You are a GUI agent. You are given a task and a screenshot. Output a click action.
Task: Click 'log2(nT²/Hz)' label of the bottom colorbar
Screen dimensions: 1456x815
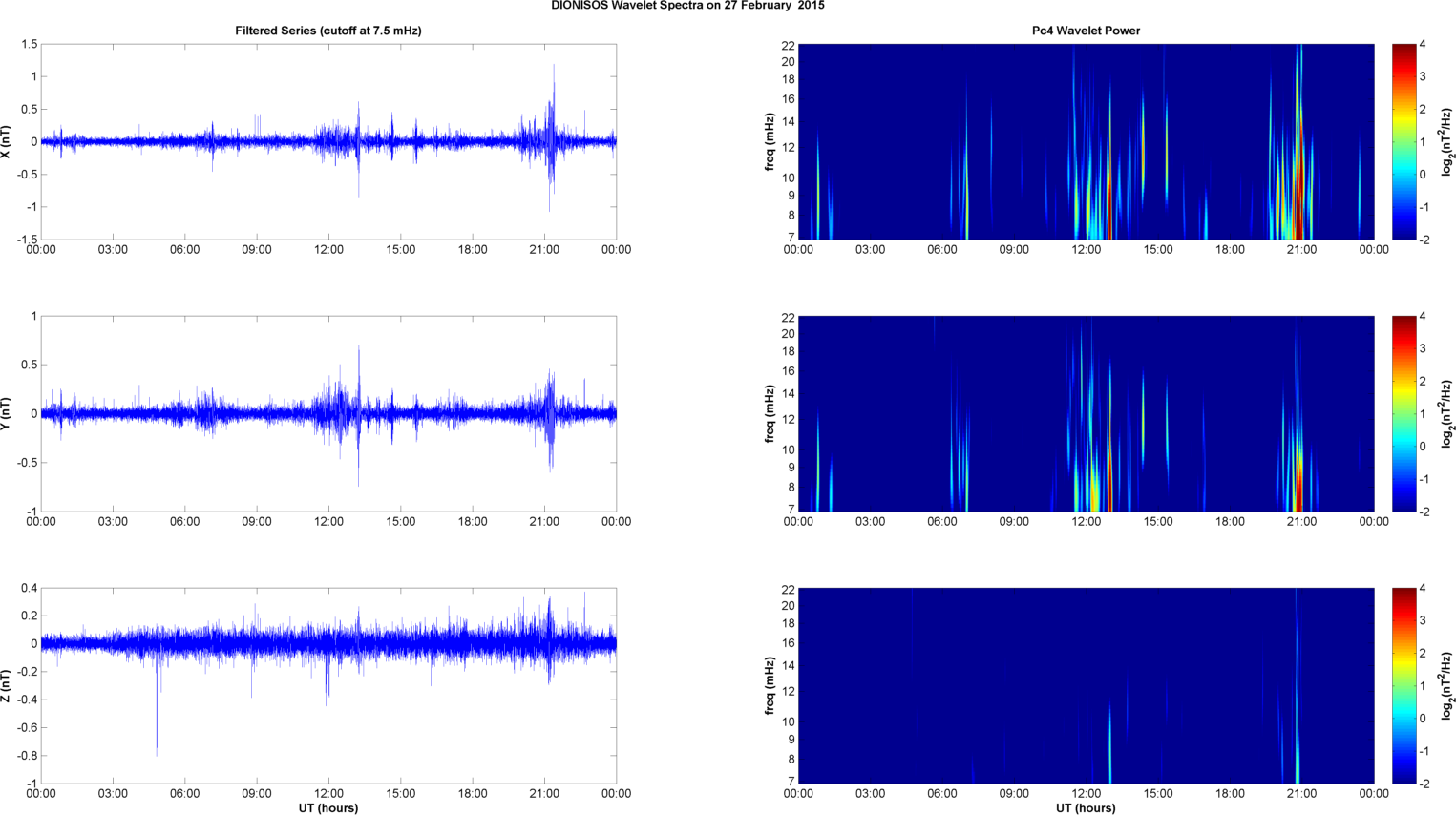point(1447,685)
